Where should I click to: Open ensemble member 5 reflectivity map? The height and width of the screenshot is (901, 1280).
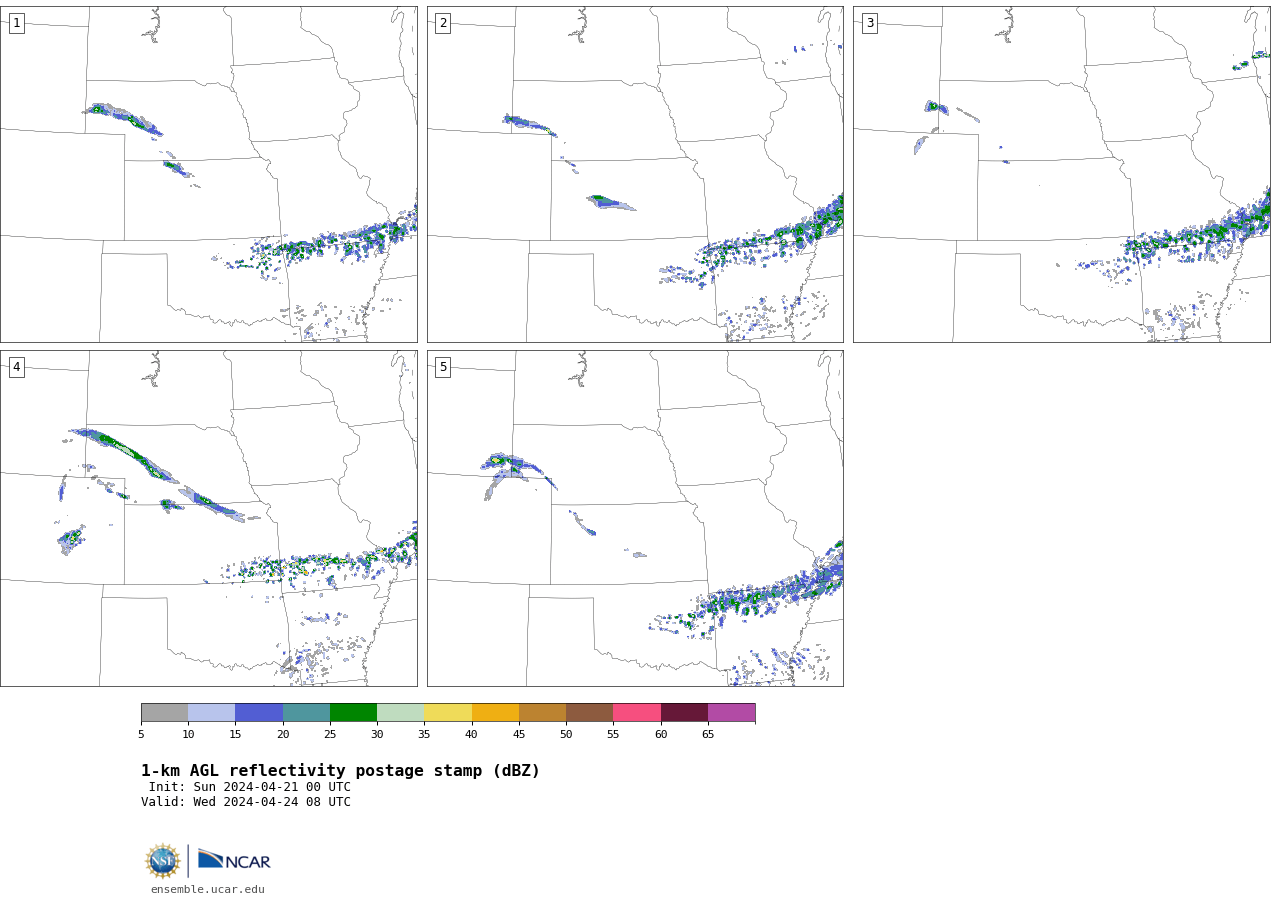coord(635,518)
